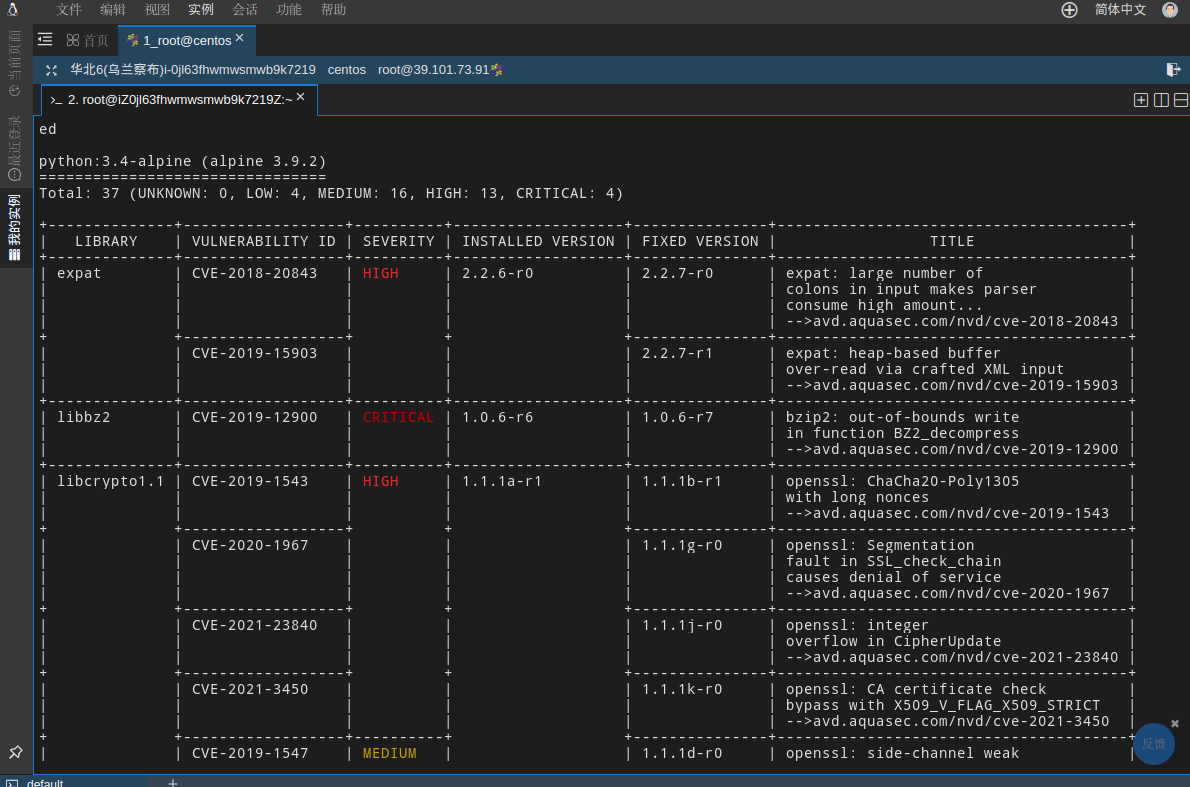This screenshot has width=1190, height=787.
Task: Toggle fullscreen with the expand arrows icon
Action: click(x=52, y=70)
